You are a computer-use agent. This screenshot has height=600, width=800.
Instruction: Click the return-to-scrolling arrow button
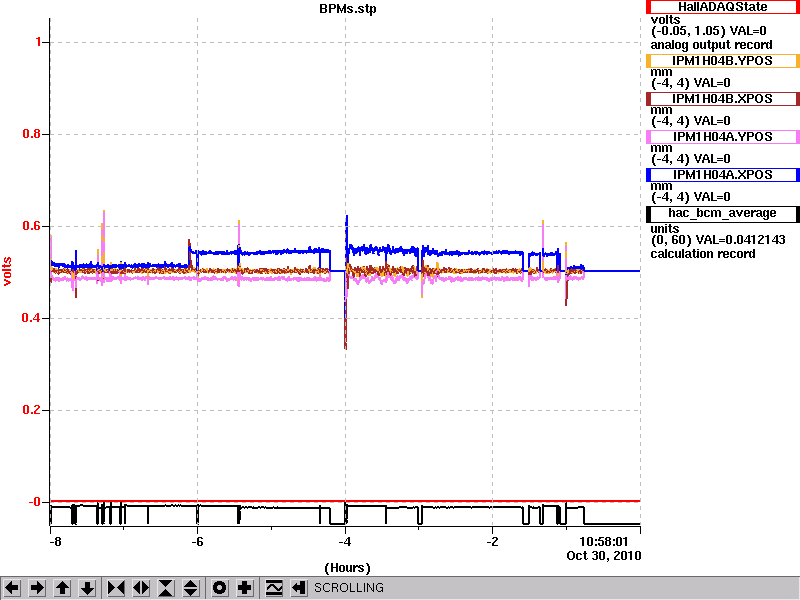pos(299,588)
